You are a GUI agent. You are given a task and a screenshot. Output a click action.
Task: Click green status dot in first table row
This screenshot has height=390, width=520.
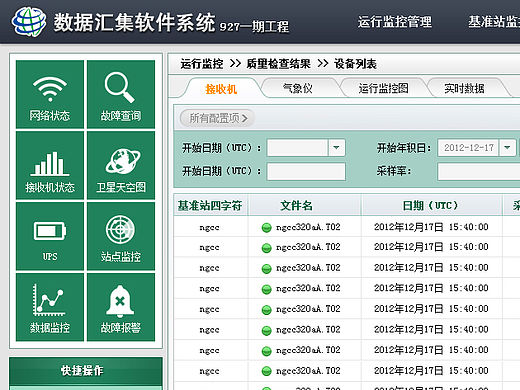pyautogui.click(x=266, y=228)
